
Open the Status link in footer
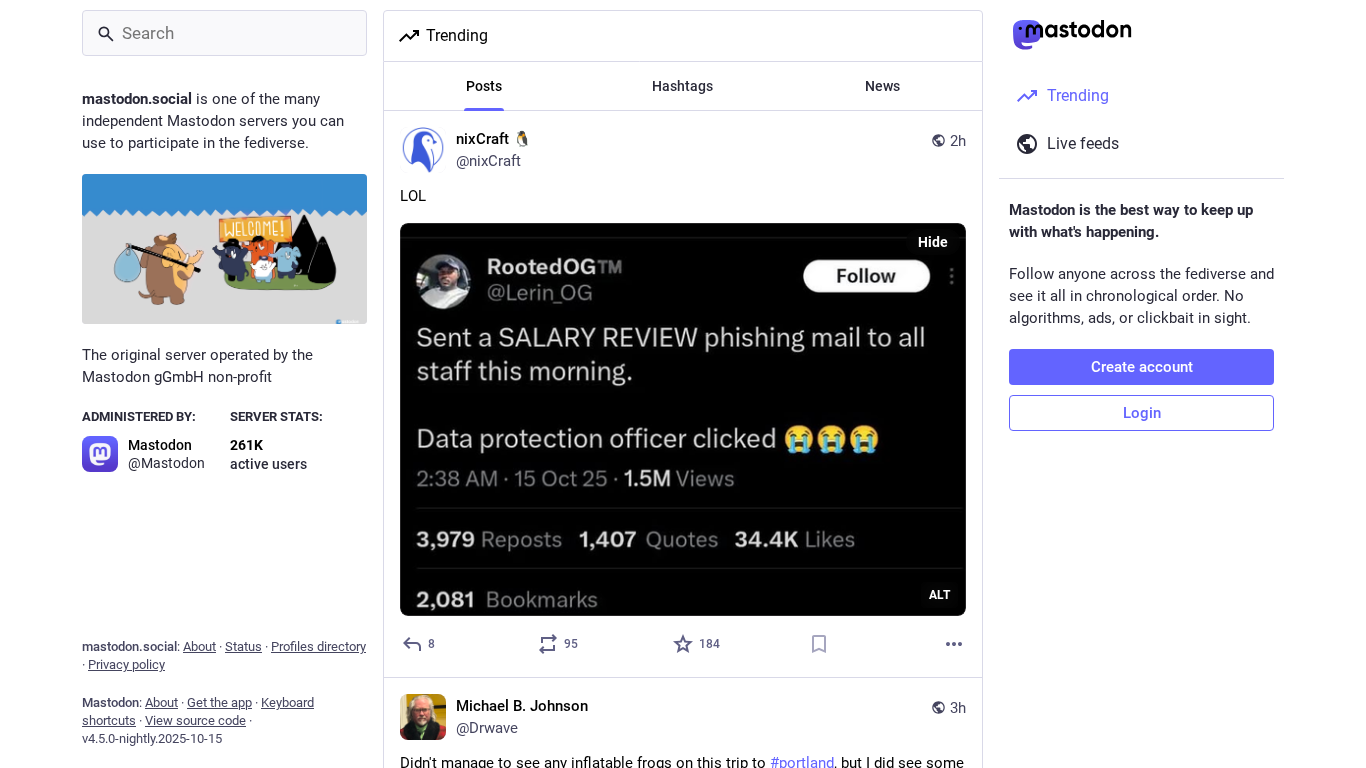pyautogui.click(x=243, y=647)
